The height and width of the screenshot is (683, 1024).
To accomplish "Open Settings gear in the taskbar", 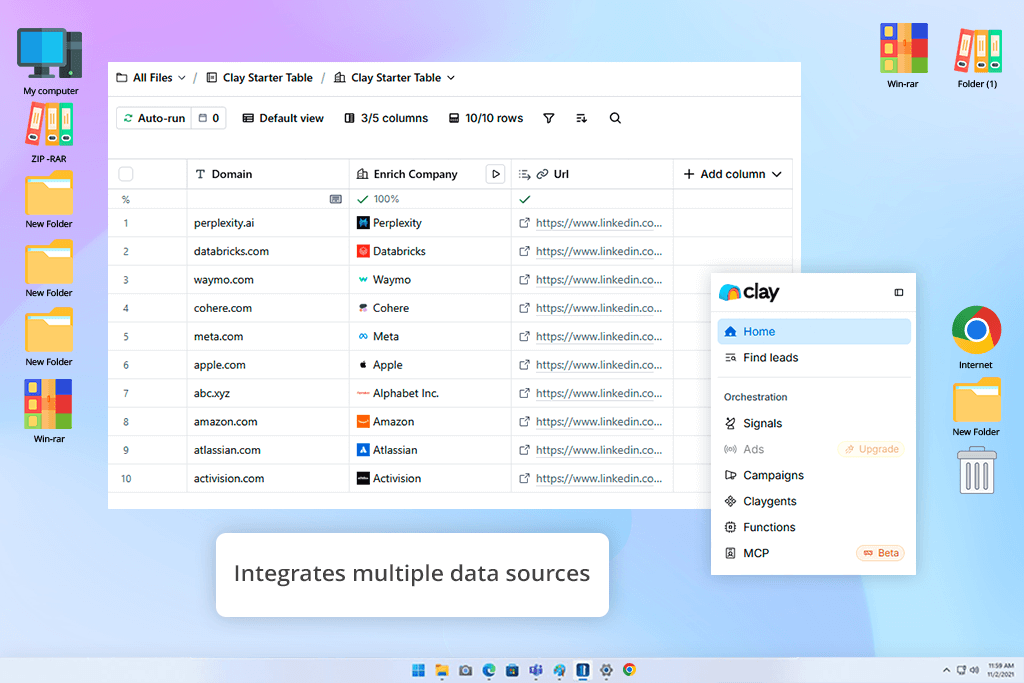I will [606, 670].
